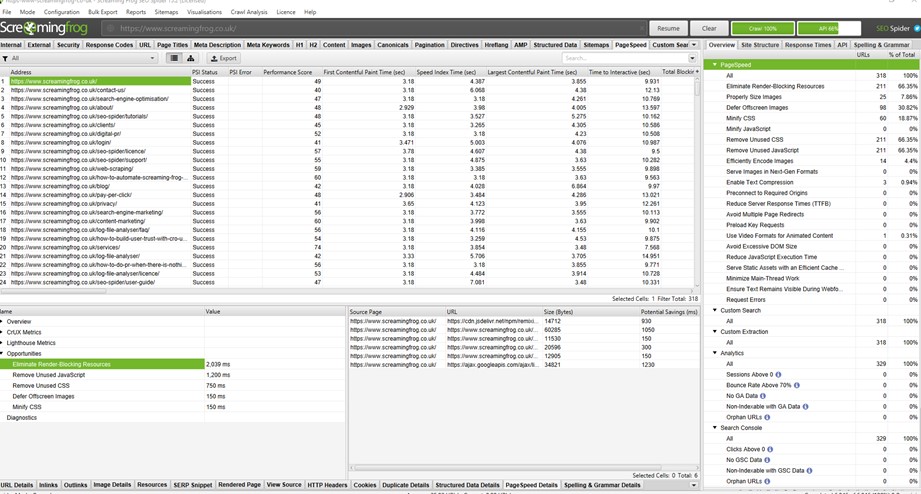Viewport: 921px width, 494px height.
Task: Click the Screaming Frog logo
Action: (x=46, y=29)
